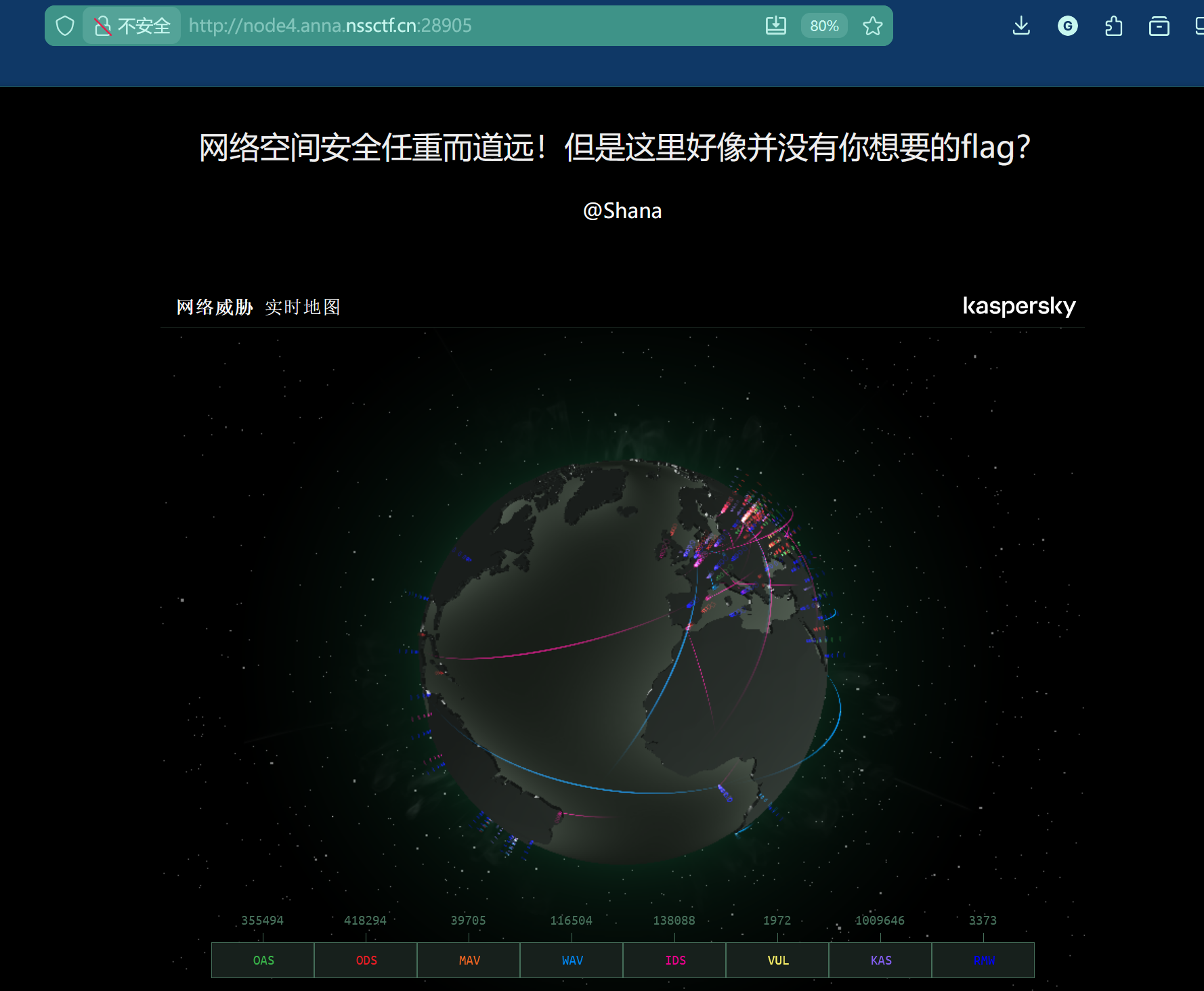Select the IDS detection category

[x=674, y=960]
